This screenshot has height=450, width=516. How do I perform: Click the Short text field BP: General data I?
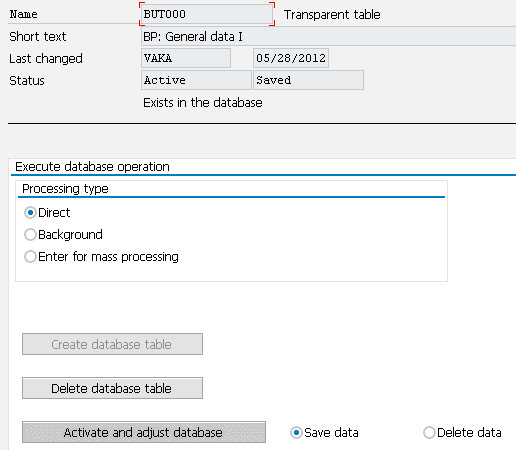(329, 36)
